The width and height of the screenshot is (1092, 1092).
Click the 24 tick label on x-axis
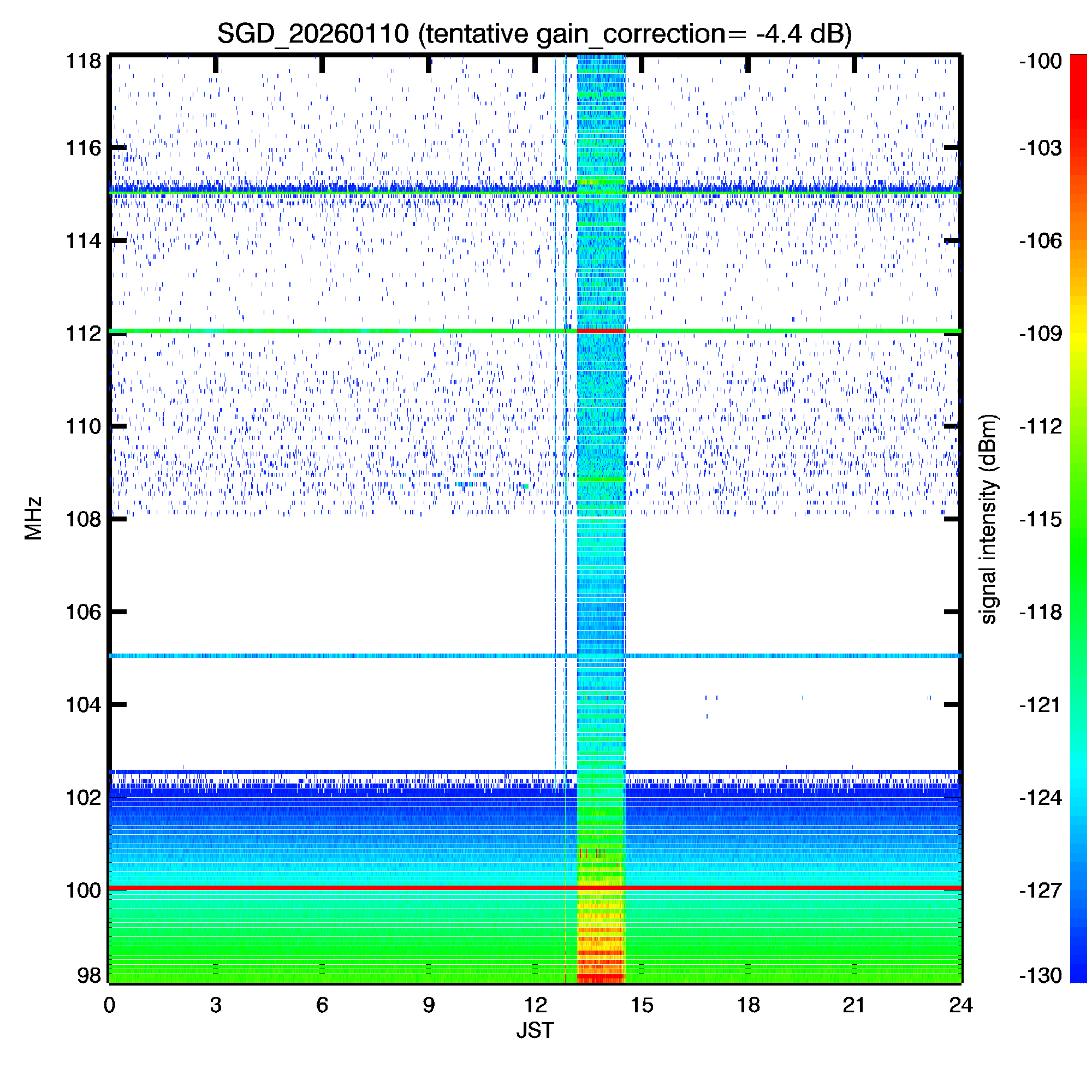pyautogui.click(x=960, y=1005)
